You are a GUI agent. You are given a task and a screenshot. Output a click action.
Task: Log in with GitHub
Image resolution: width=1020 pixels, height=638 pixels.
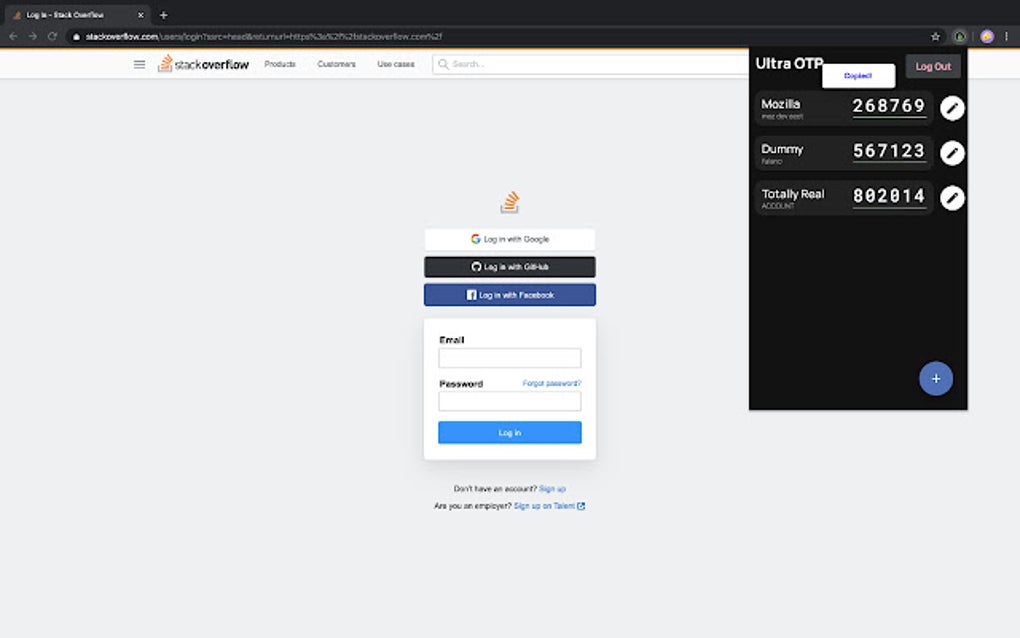point(510,267)
